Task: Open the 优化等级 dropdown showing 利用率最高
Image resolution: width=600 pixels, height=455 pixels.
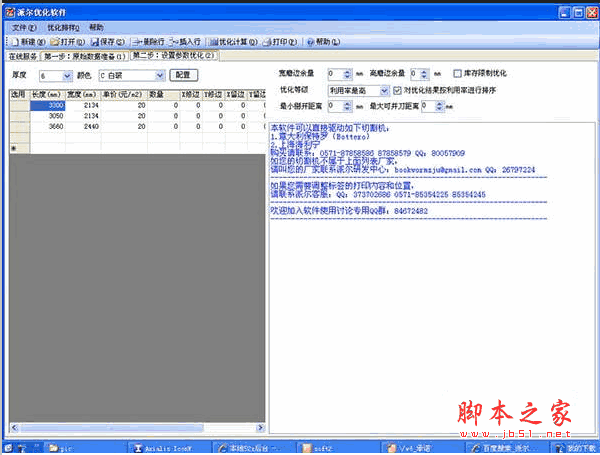Action: (x=384, y=90)
